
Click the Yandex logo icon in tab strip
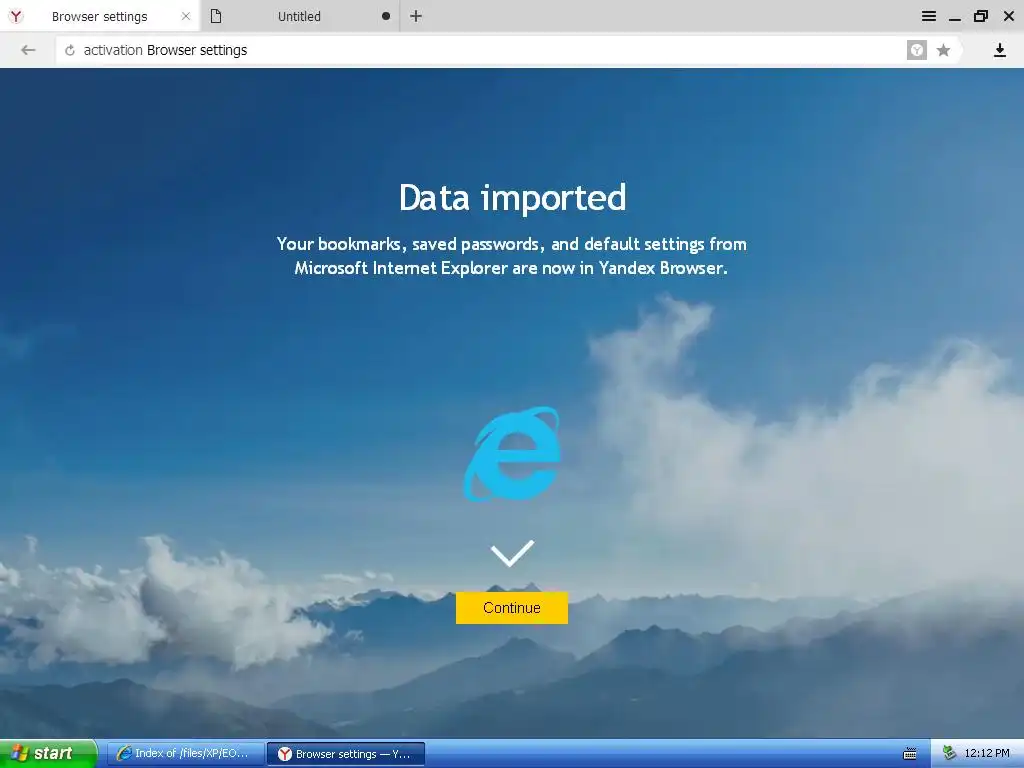[x=16, y=16]
